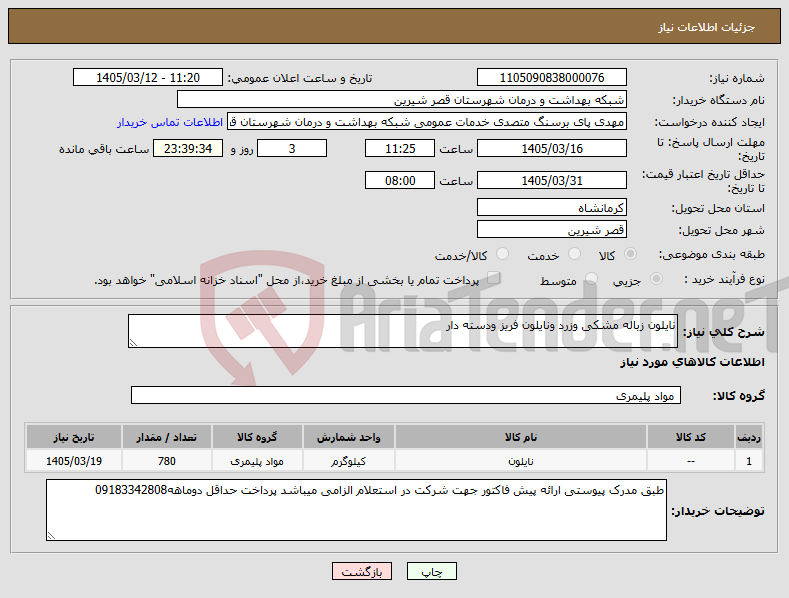
Task: Click the announcement date field 1405/03/12 - 11:20
Action: (x=148, y=78)
